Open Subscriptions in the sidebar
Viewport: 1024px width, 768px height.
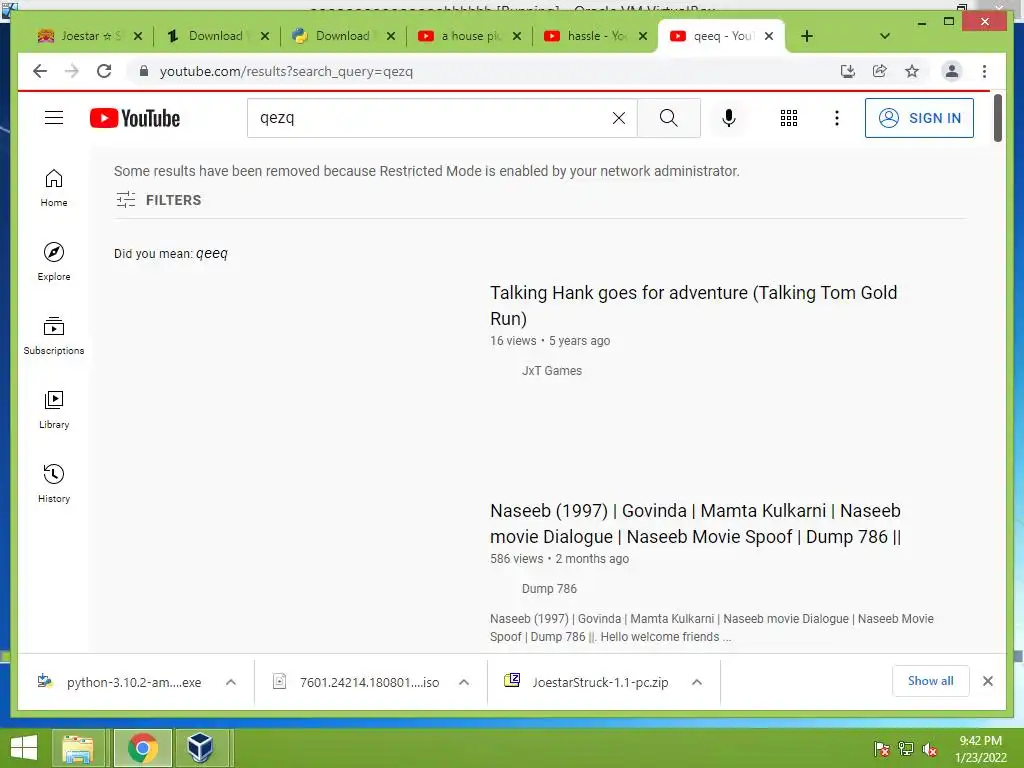tap(54, 336)
